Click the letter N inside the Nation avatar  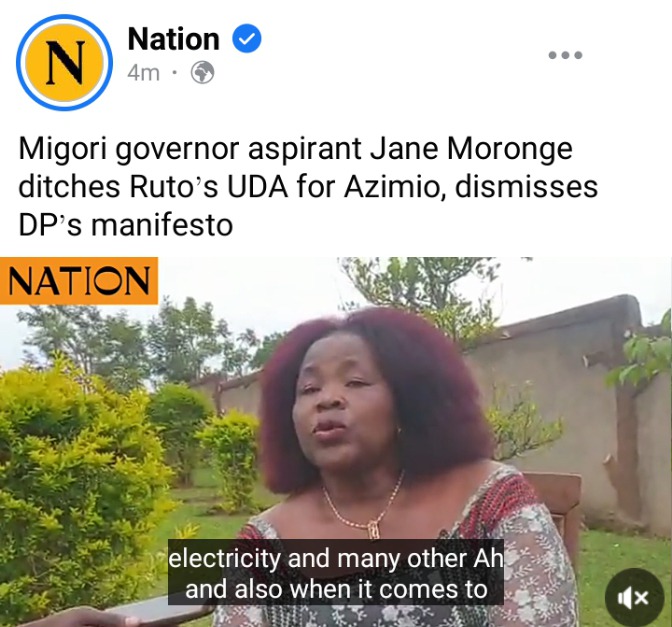(x=64, y=63)
